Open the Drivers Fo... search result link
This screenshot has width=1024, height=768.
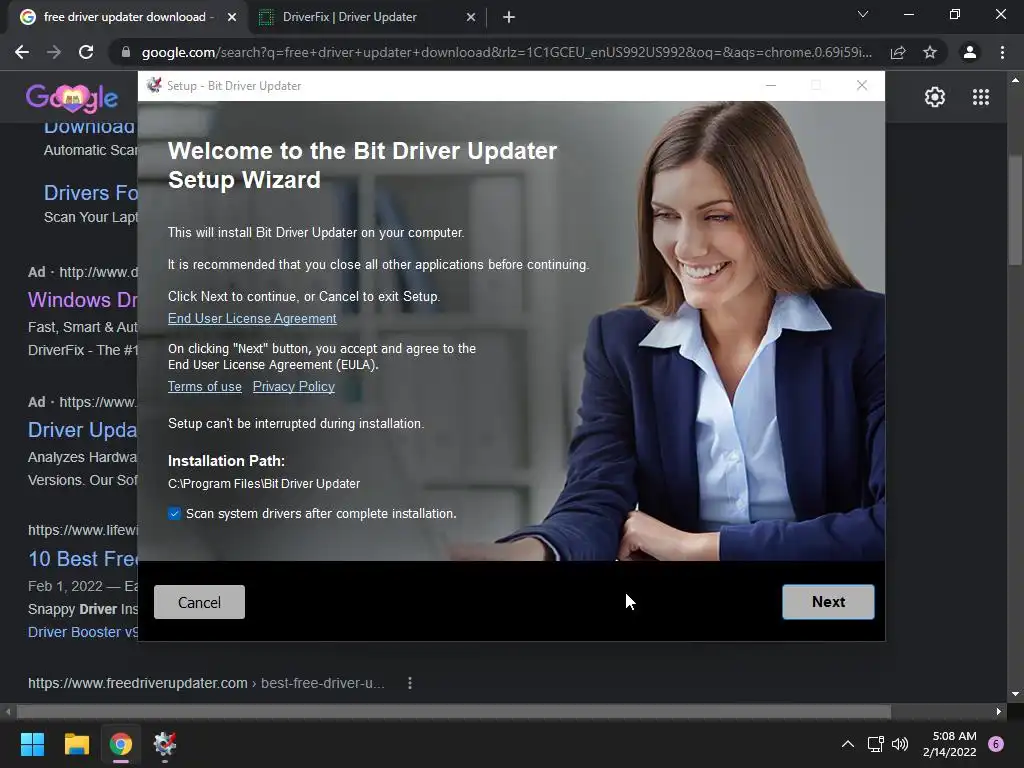tap(91, 193)
